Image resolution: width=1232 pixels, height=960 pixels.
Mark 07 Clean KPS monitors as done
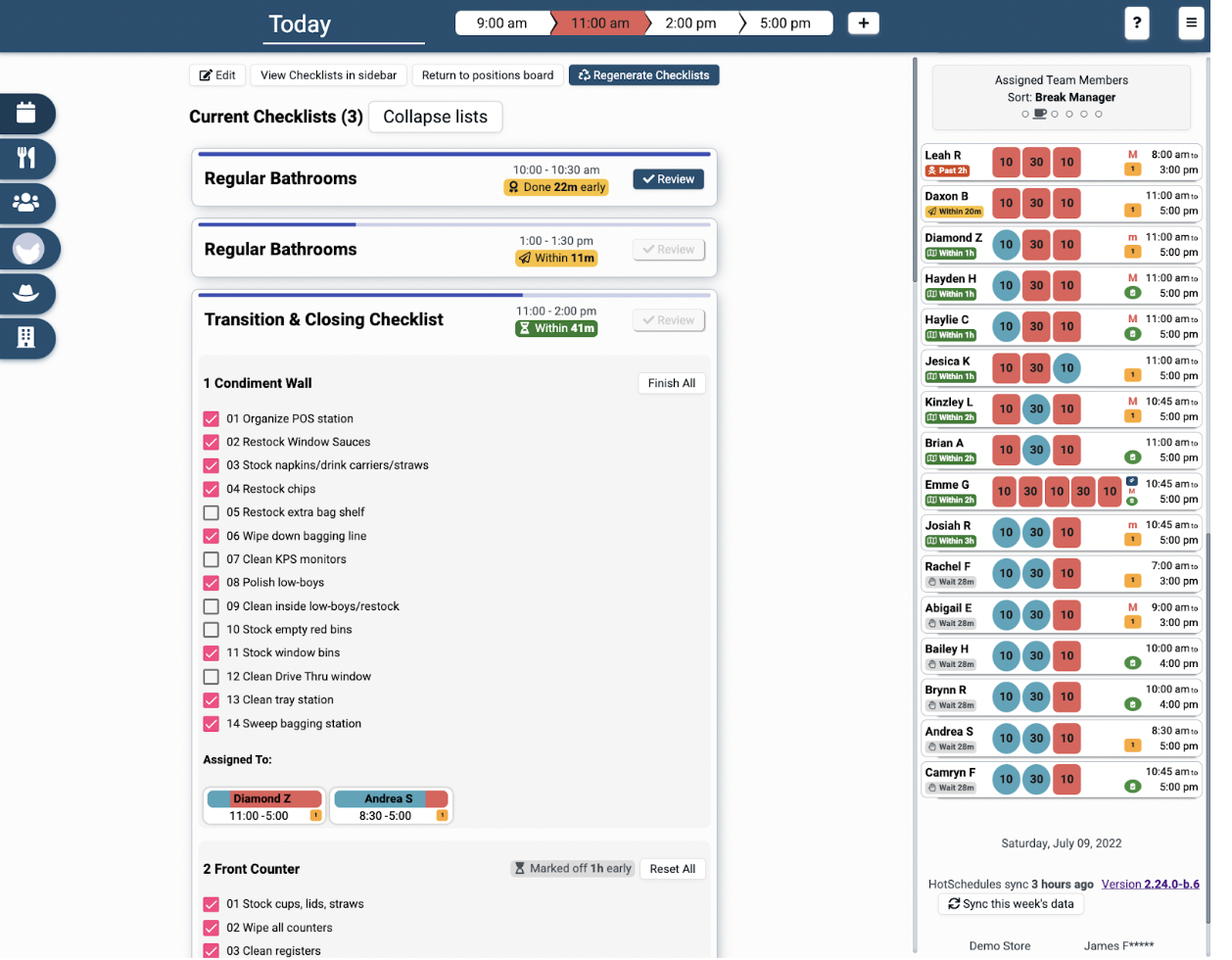(x=211, y=559)
